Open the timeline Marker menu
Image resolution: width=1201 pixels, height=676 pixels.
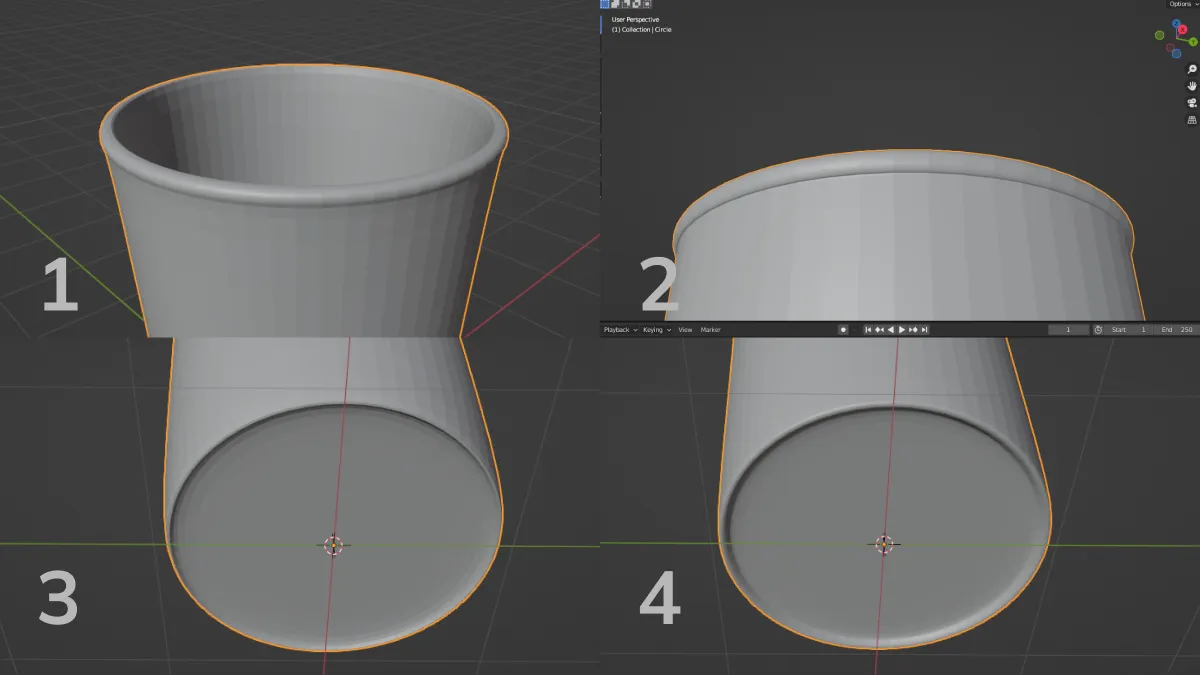click(x=711, y=330)
